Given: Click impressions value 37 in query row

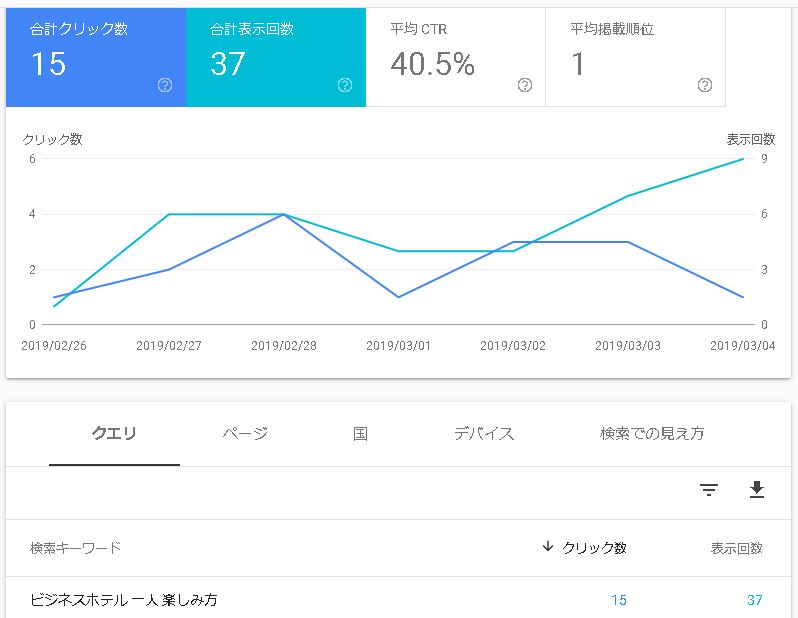Looking at the screenshot, I should pyautogui.click(x=755, y=600).
